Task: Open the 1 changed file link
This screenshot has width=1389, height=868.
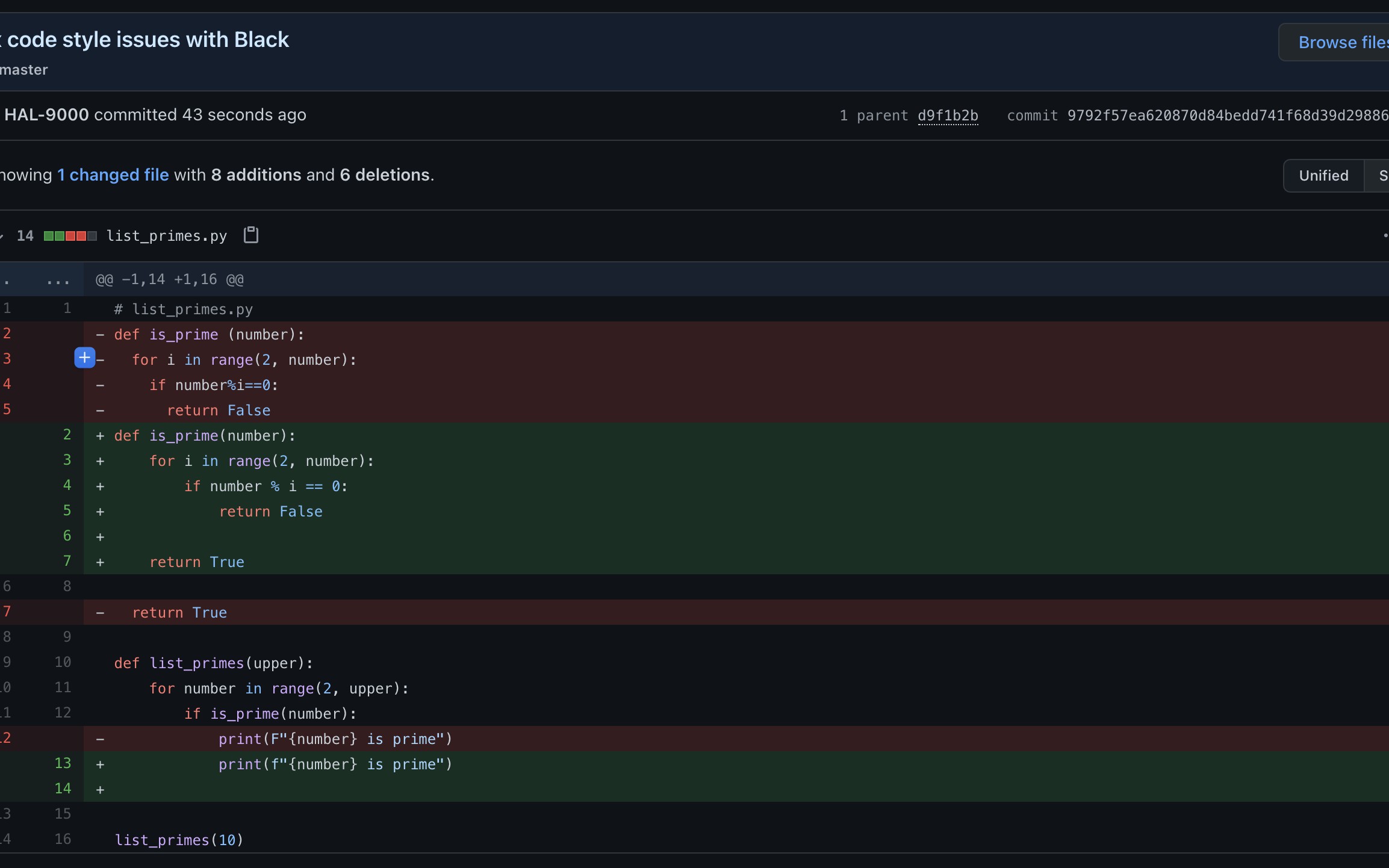Action: (113, 175)
